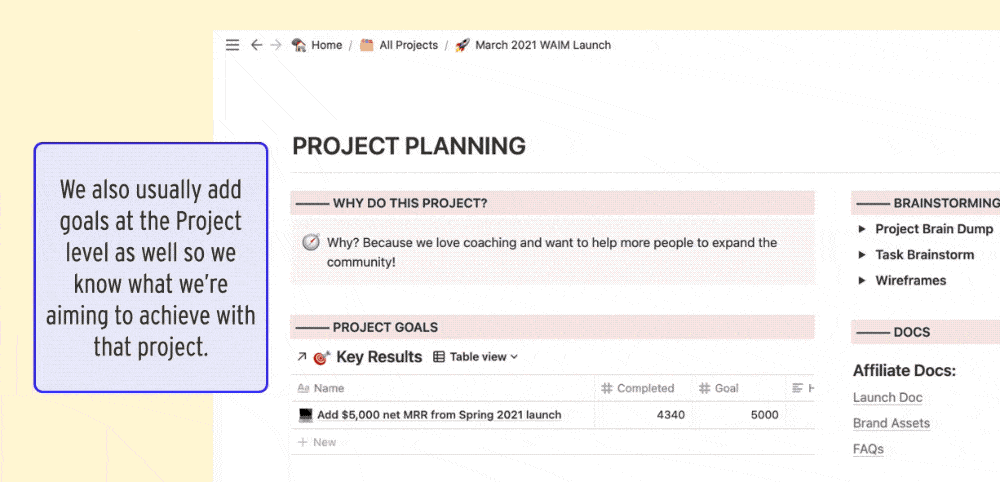
Task: Open Key Results via the arrow icon
Action: pos(302,357)
